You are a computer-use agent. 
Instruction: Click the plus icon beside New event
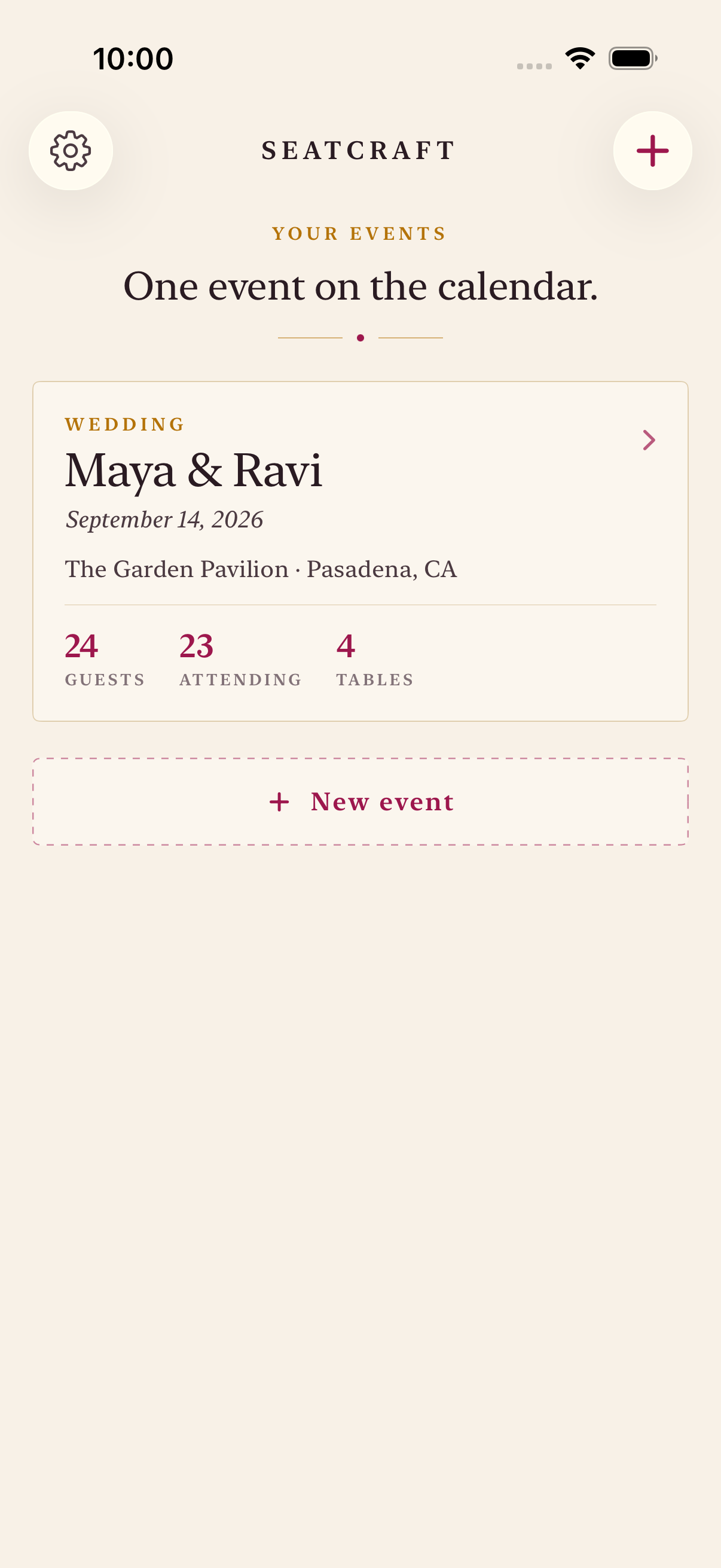click(279, 802)
